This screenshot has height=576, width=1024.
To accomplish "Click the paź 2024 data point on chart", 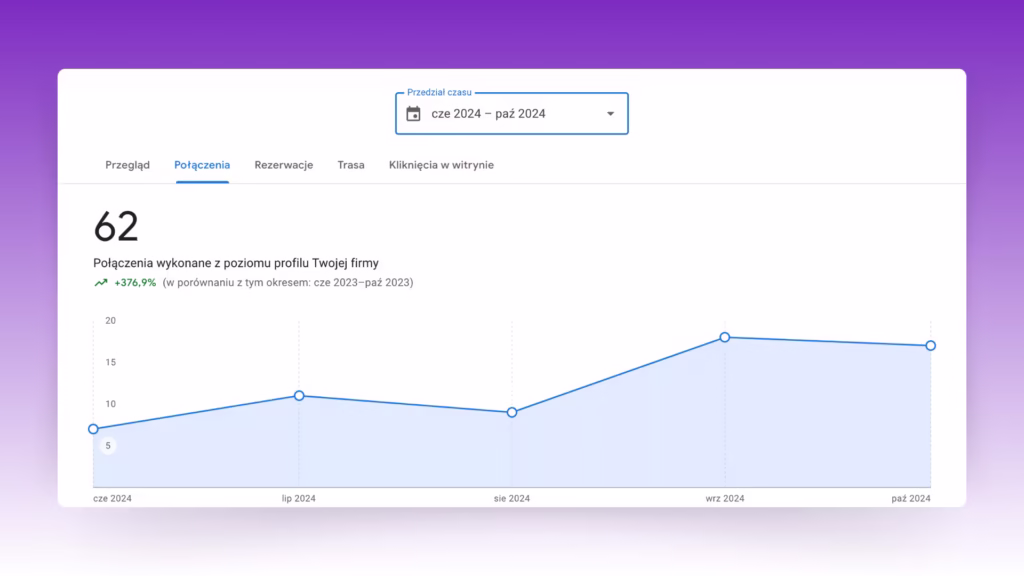I will tap(931, 345).
